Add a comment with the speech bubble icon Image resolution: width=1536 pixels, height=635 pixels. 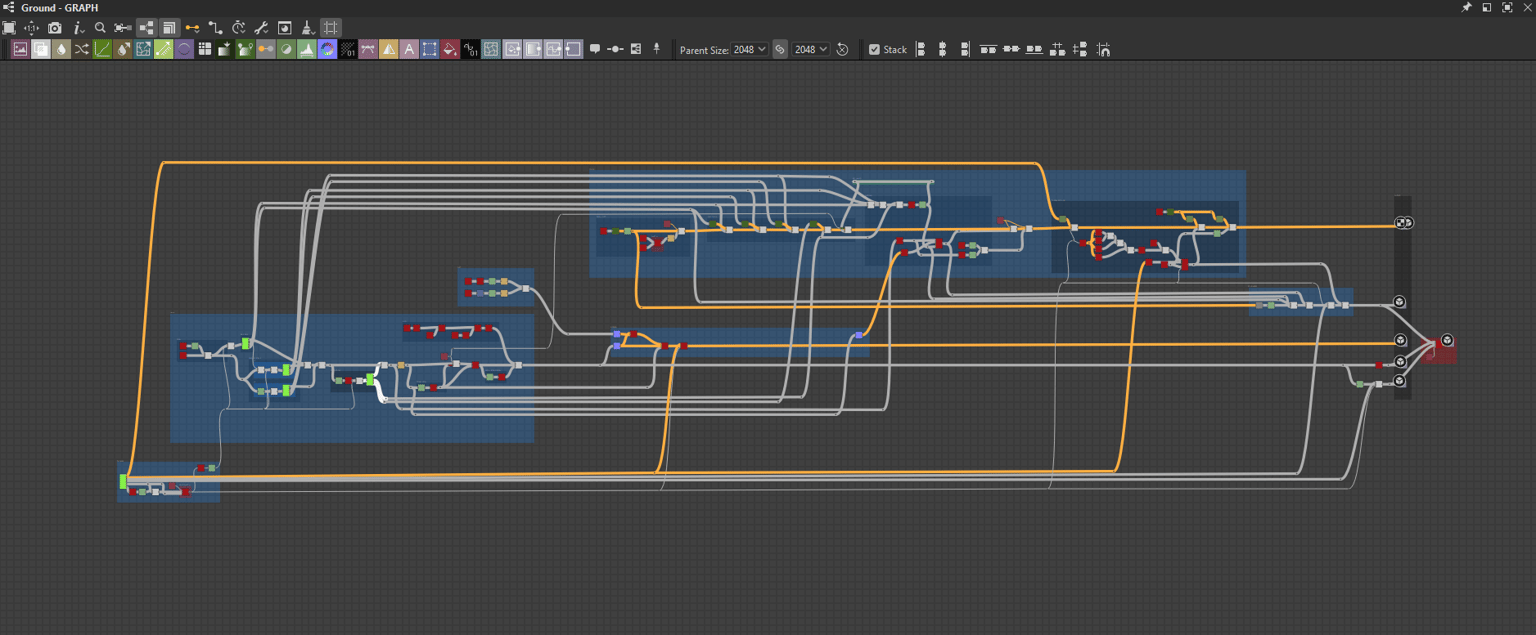[x=595, y=49]
